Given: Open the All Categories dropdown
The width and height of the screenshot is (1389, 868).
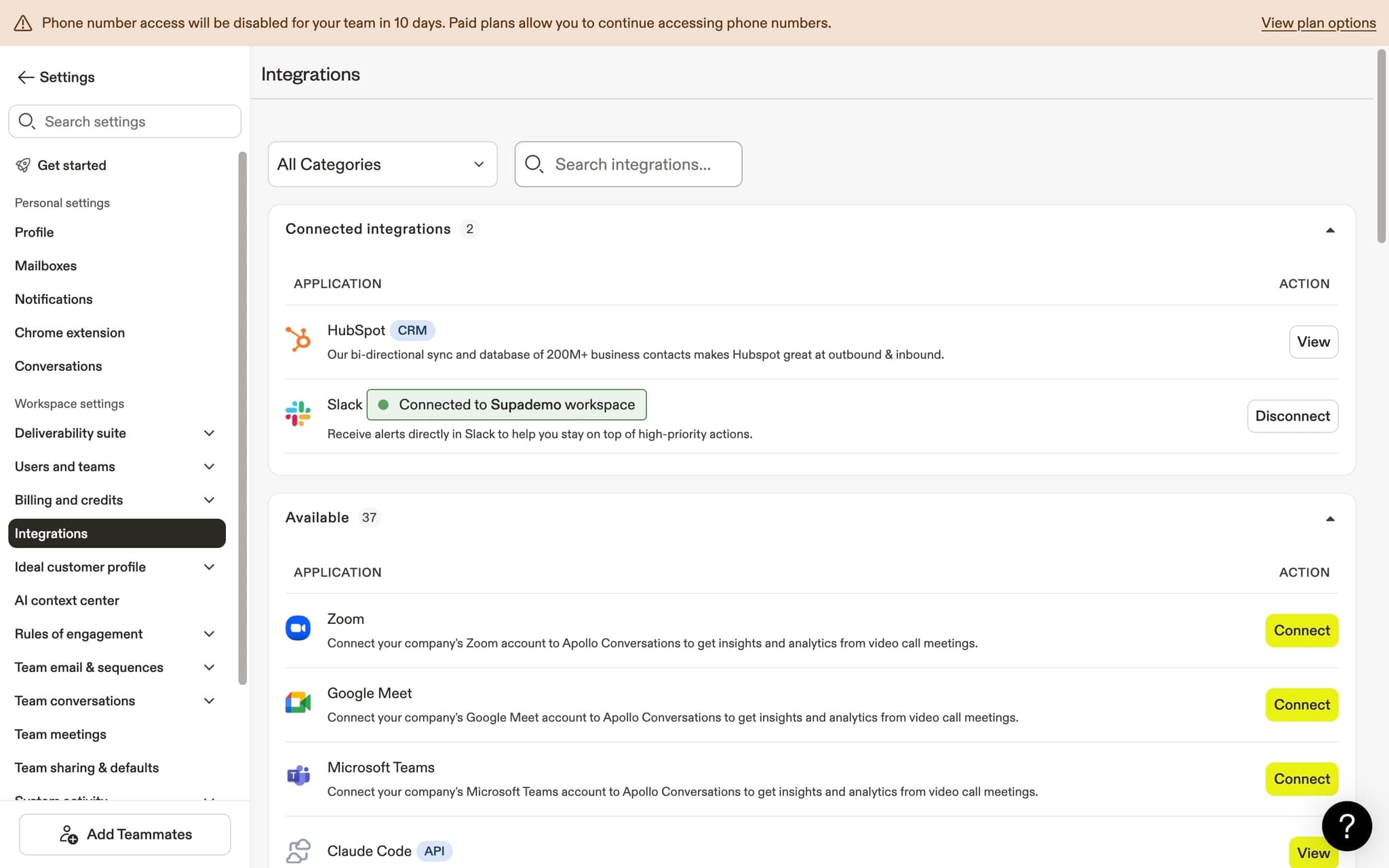Looking at the screenshot, I should (383, 164).
